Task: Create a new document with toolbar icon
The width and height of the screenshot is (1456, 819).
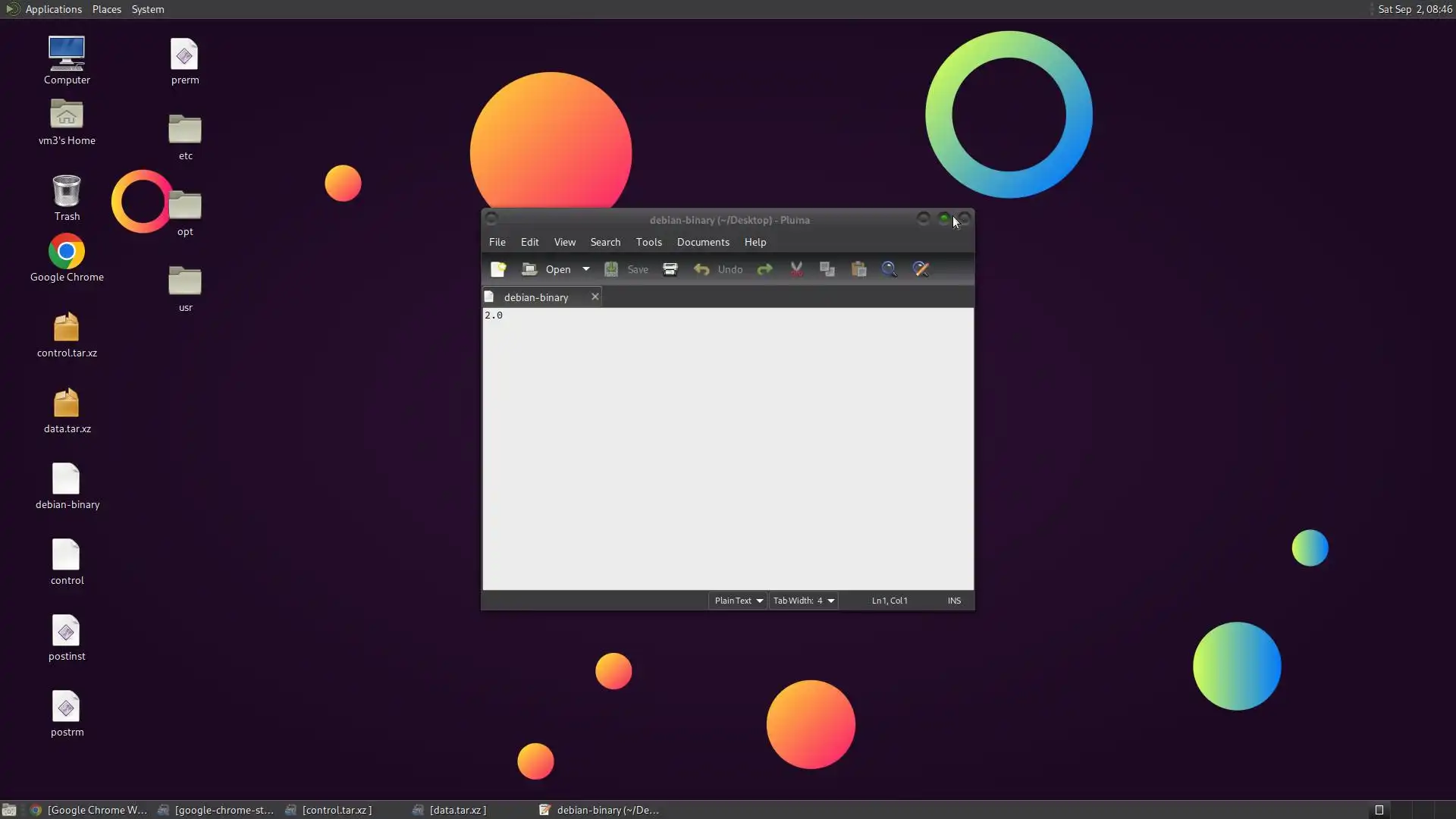Action: point(498,269)
